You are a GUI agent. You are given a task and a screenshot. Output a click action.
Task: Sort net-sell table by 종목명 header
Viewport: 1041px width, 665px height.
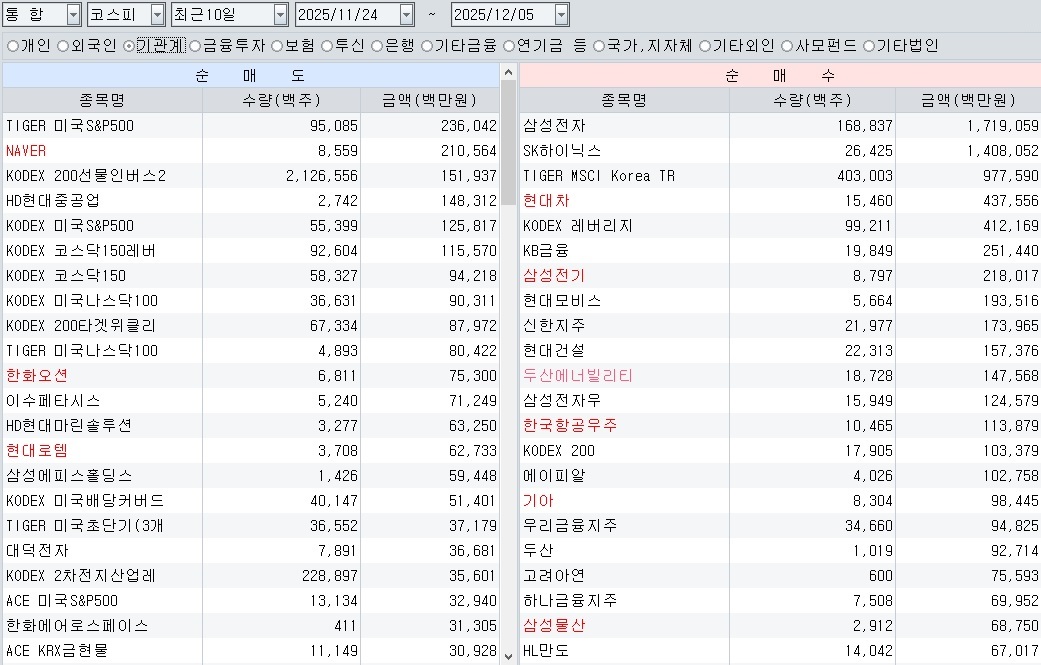[102, 100]
